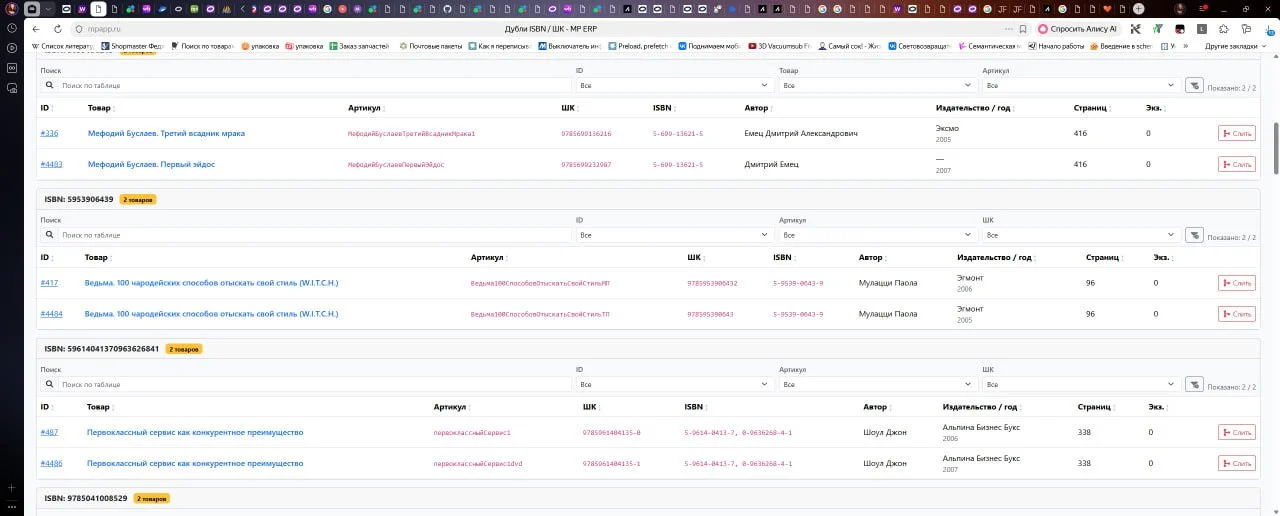Show hidden bookmarks with the double chevron
The image size is (1280, 516).
coord(1186,46)
